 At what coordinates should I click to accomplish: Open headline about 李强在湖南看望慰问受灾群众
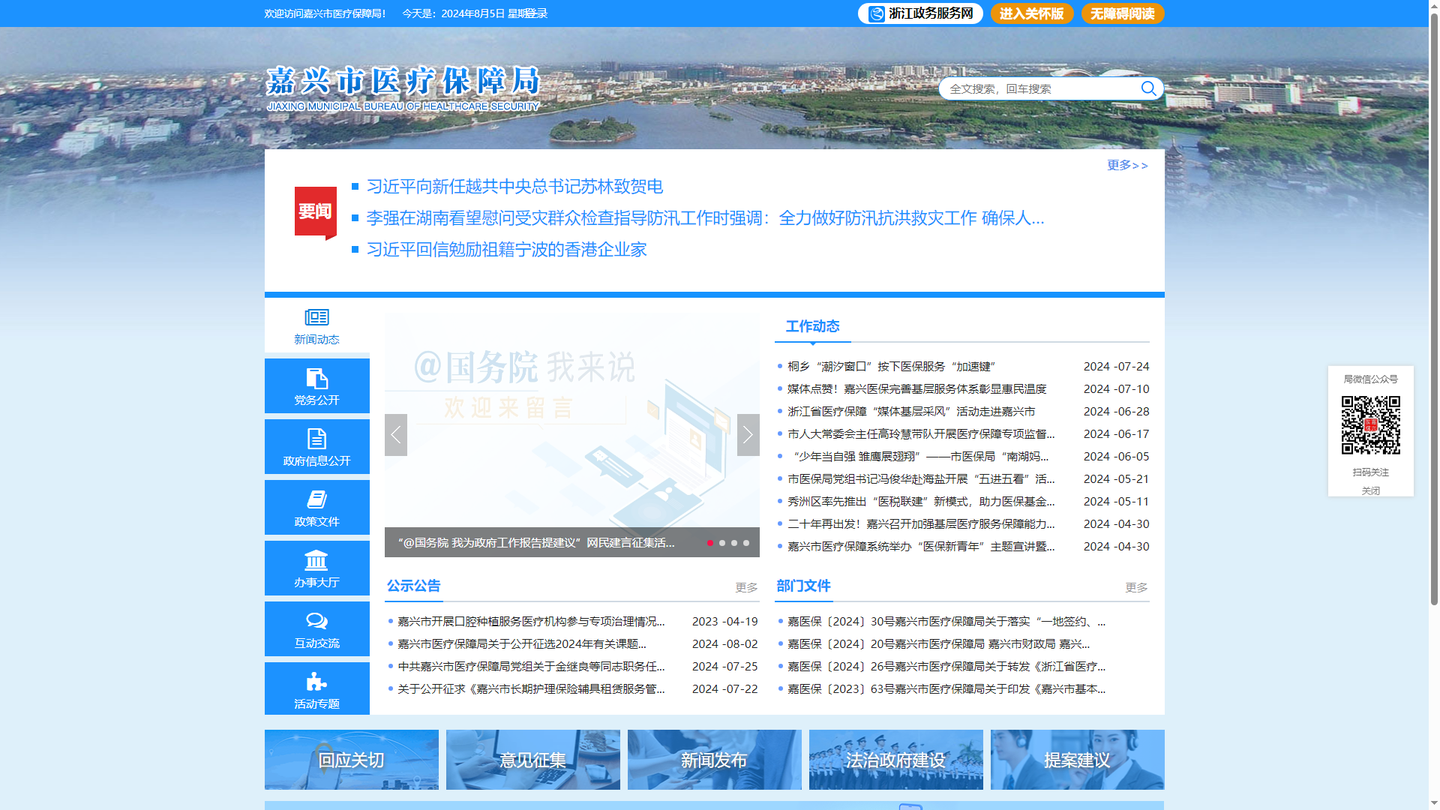click(x=705, y=218)
